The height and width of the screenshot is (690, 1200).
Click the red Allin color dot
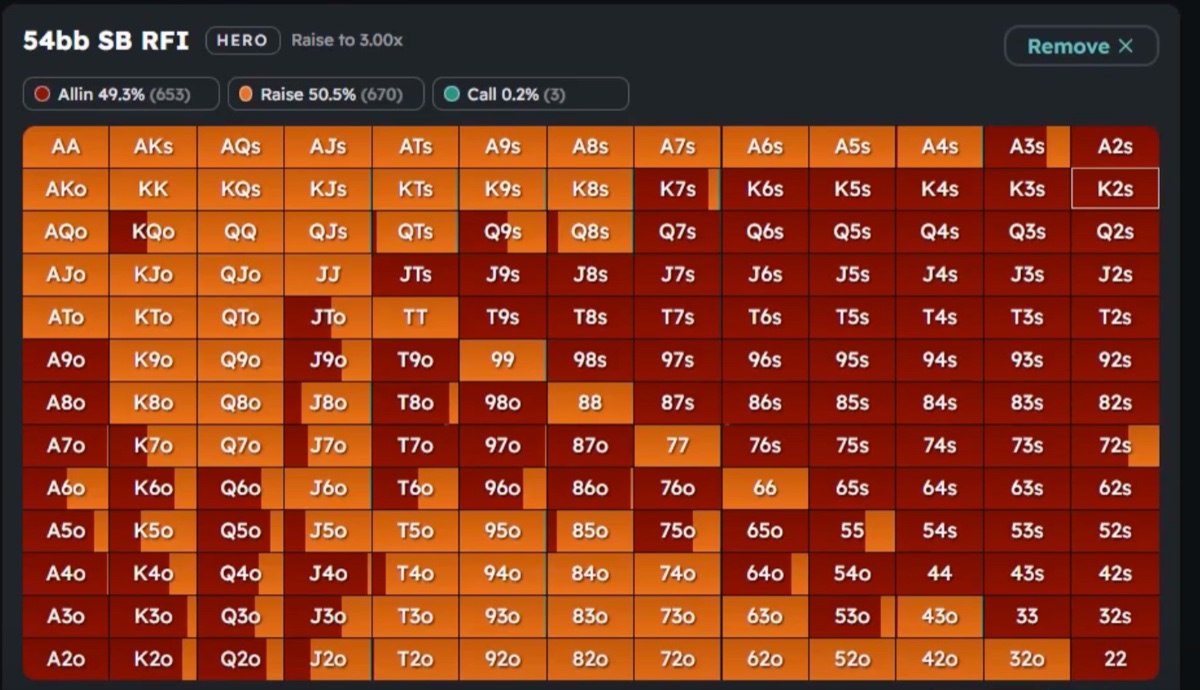pyautogui.click(x=43, y=94)
